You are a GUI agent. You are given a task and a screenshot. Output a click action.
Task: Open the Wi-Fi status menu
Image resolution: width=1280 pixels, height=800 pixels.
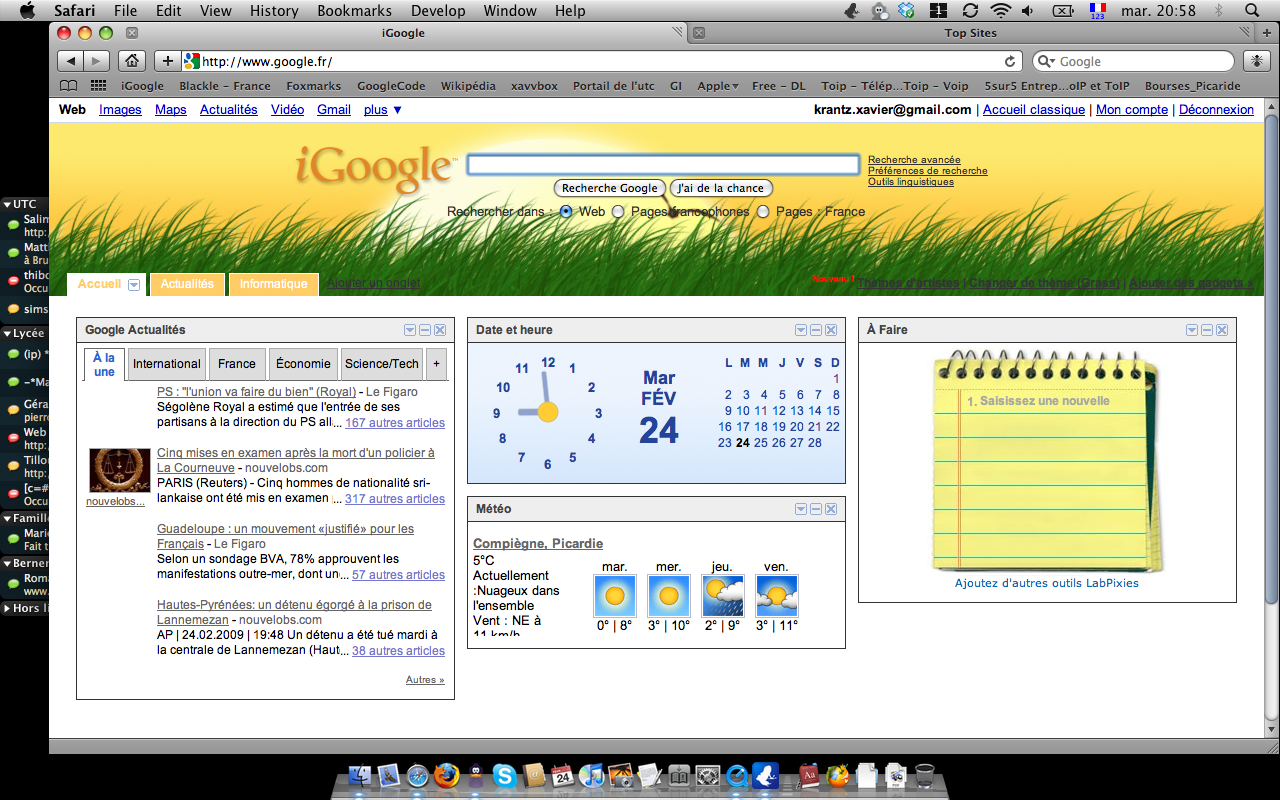(x=1000, y=11)
